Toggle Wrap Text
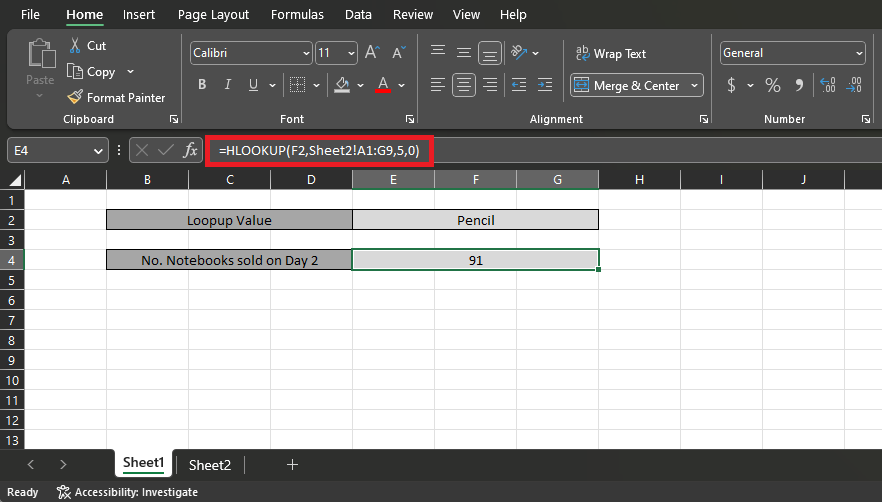 coord(611,53)
